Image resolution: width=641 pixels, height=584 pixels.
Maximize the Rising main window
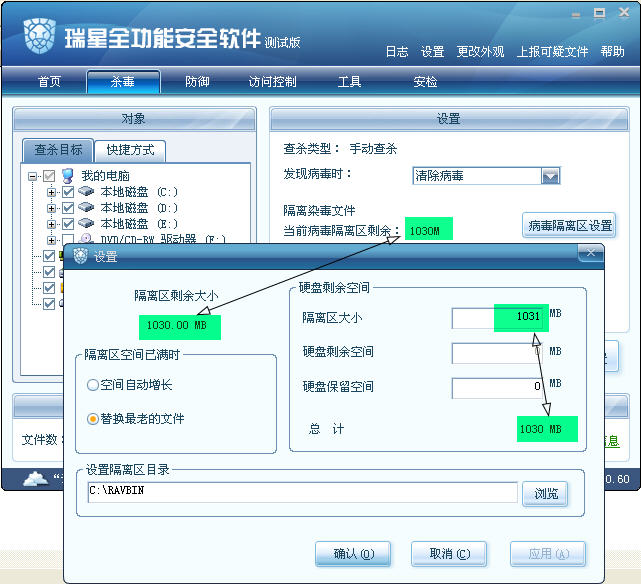click(x=599, y=13)
